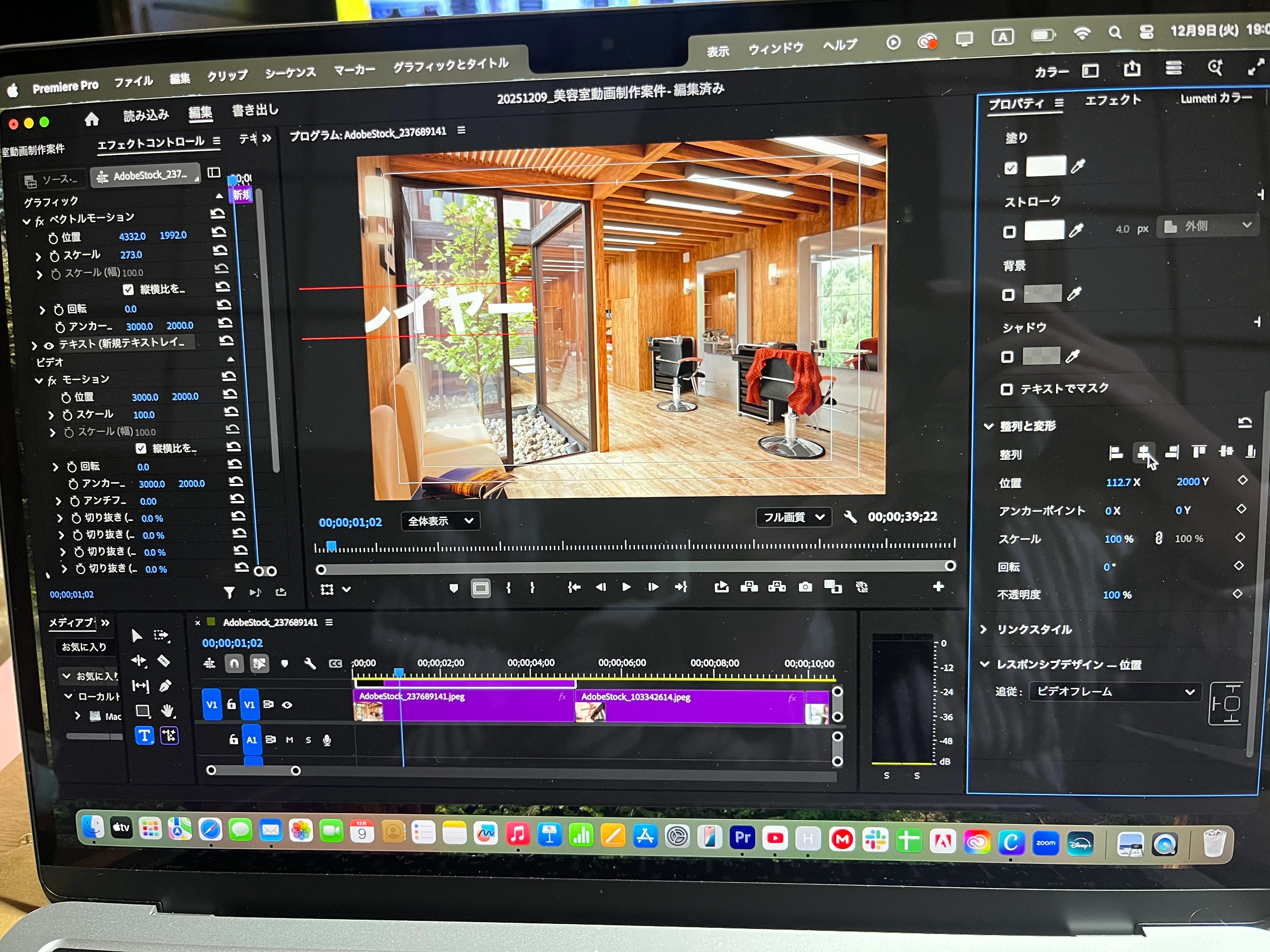Toggle the 塗り fill checkbox

click(x=1011, y=168)
